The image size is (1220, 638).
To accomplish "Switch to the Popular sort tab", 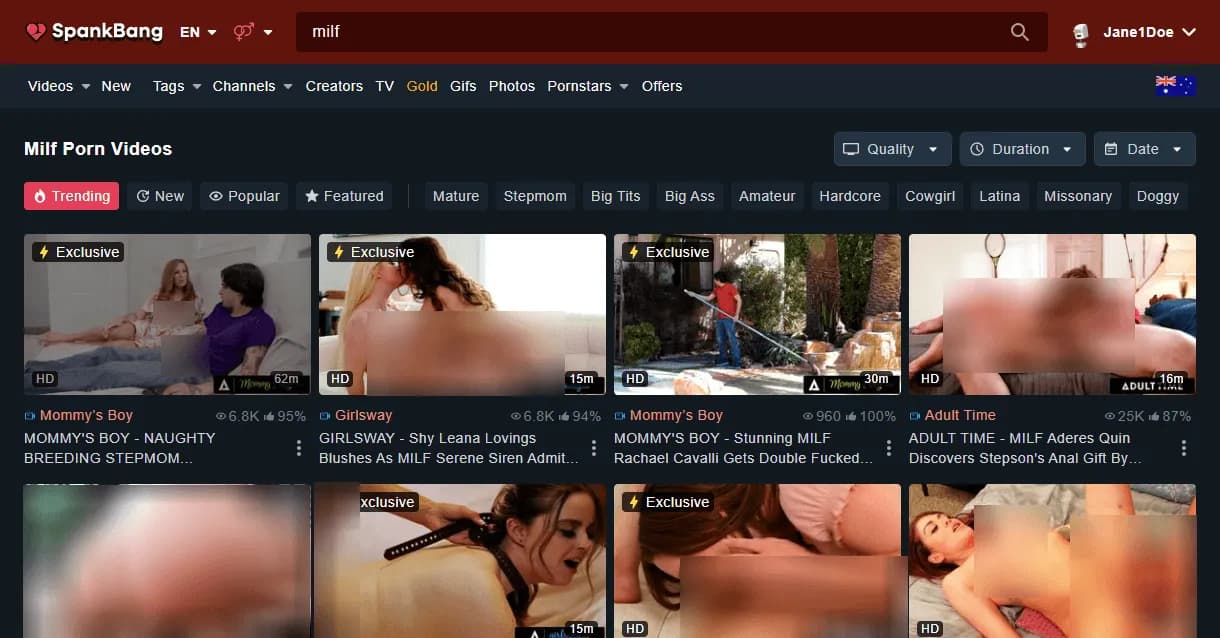I will click(x=244, y=196).
